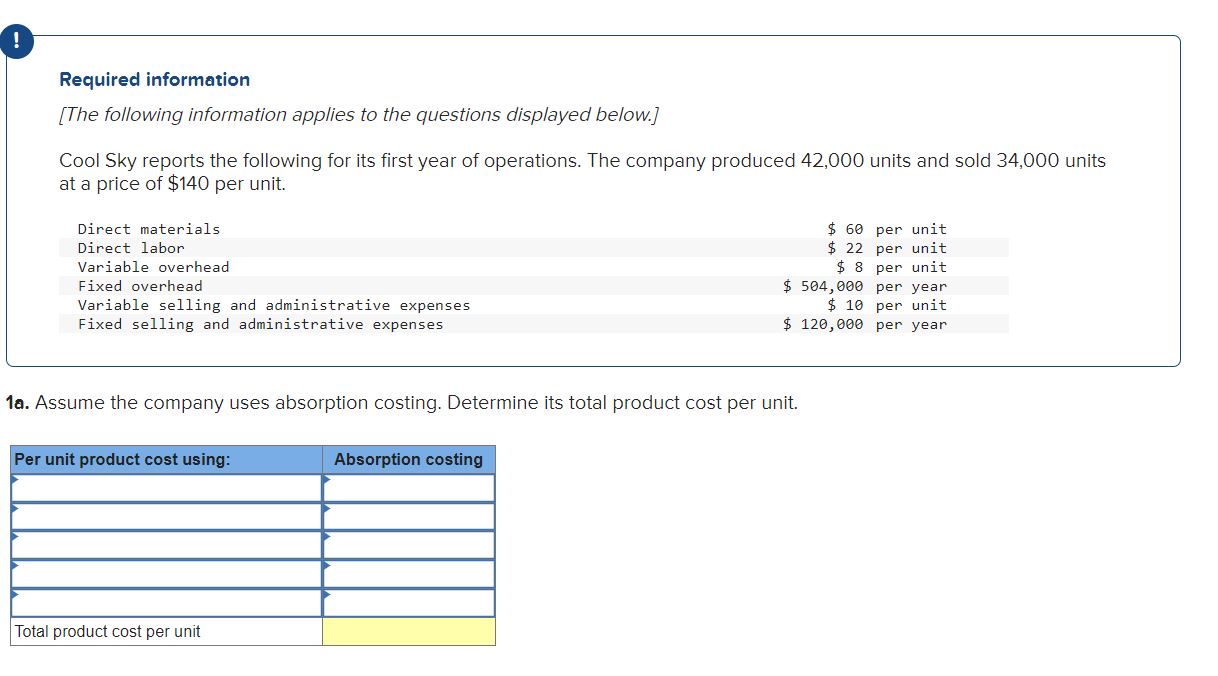Expand the fourth Absorption costing amount dropdown
Screen dimensions: 1218x676
(x=407, y=574)
